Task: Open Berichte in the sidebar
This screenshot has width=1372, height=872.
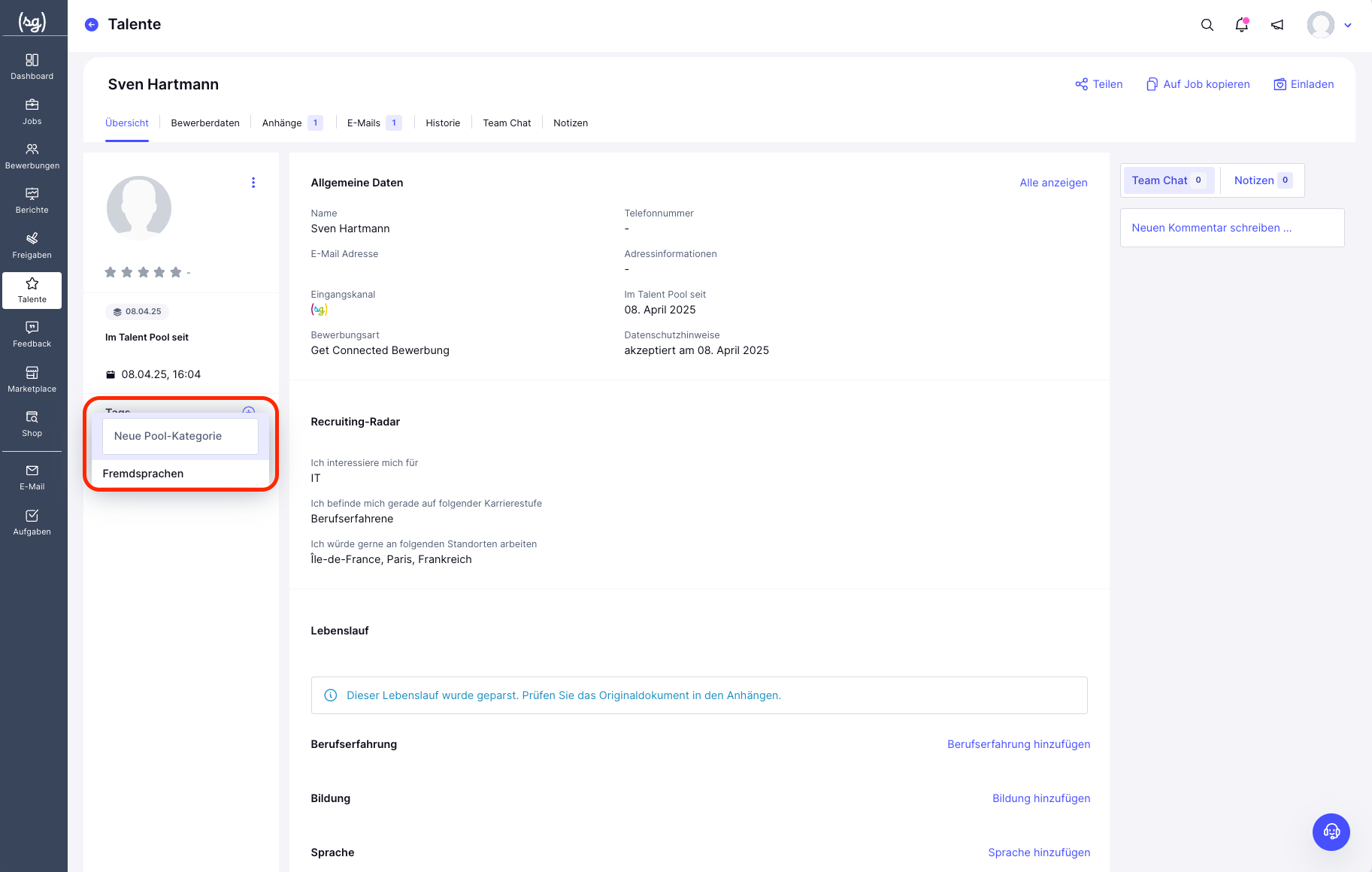Action: (x=32, y=201)
